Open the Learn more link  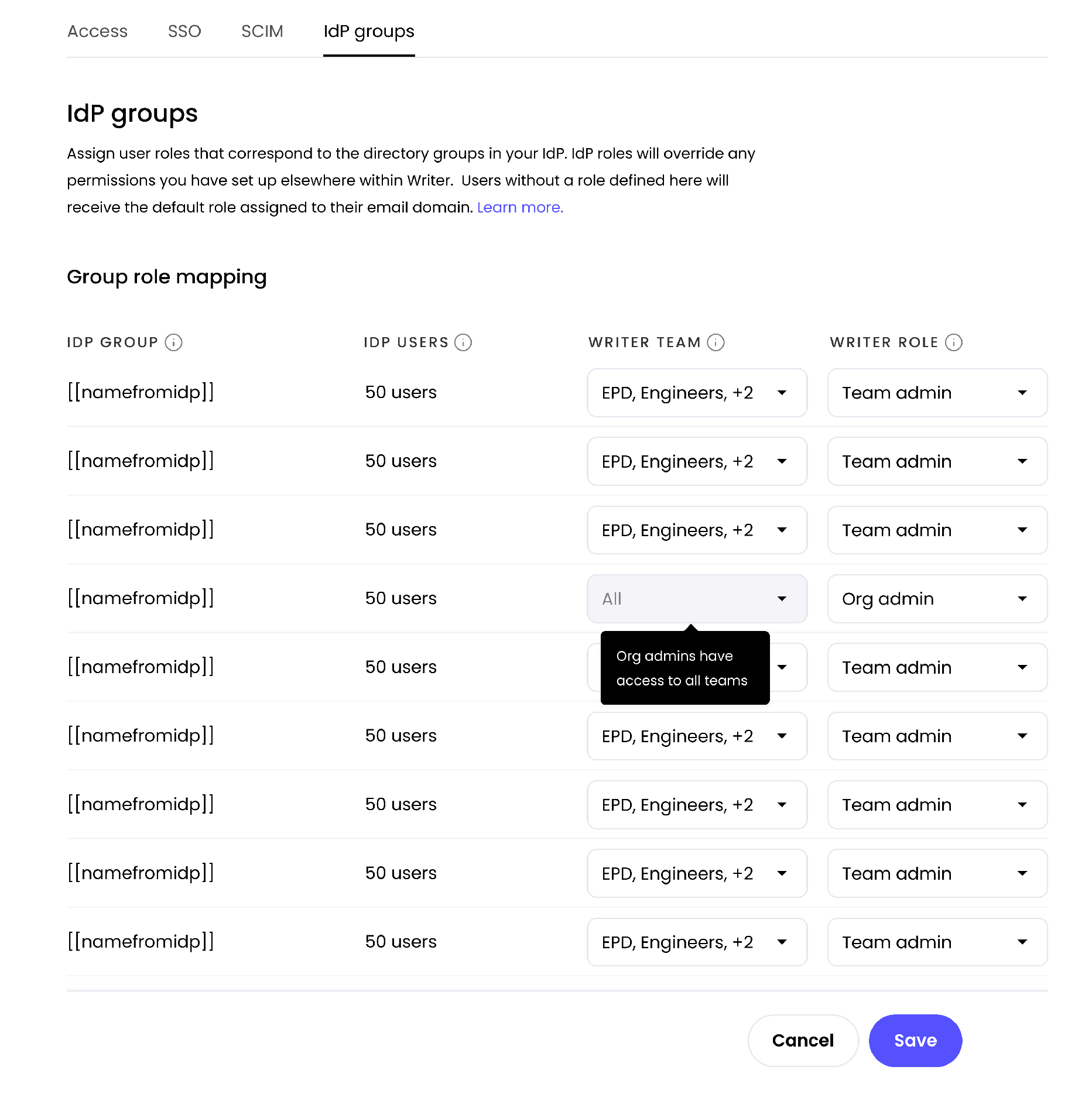520,207
